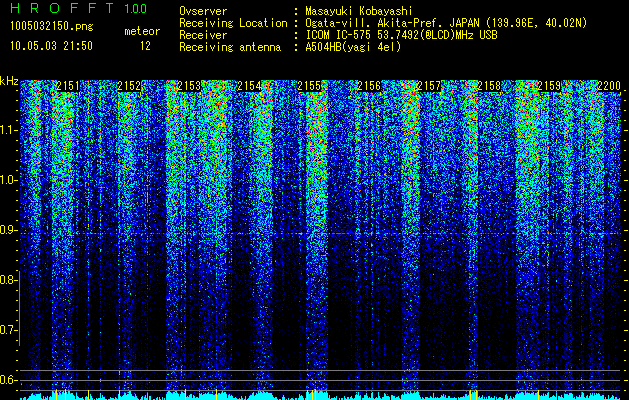Click the ICOM IC-575 receiver text

[x=401, y=35]
